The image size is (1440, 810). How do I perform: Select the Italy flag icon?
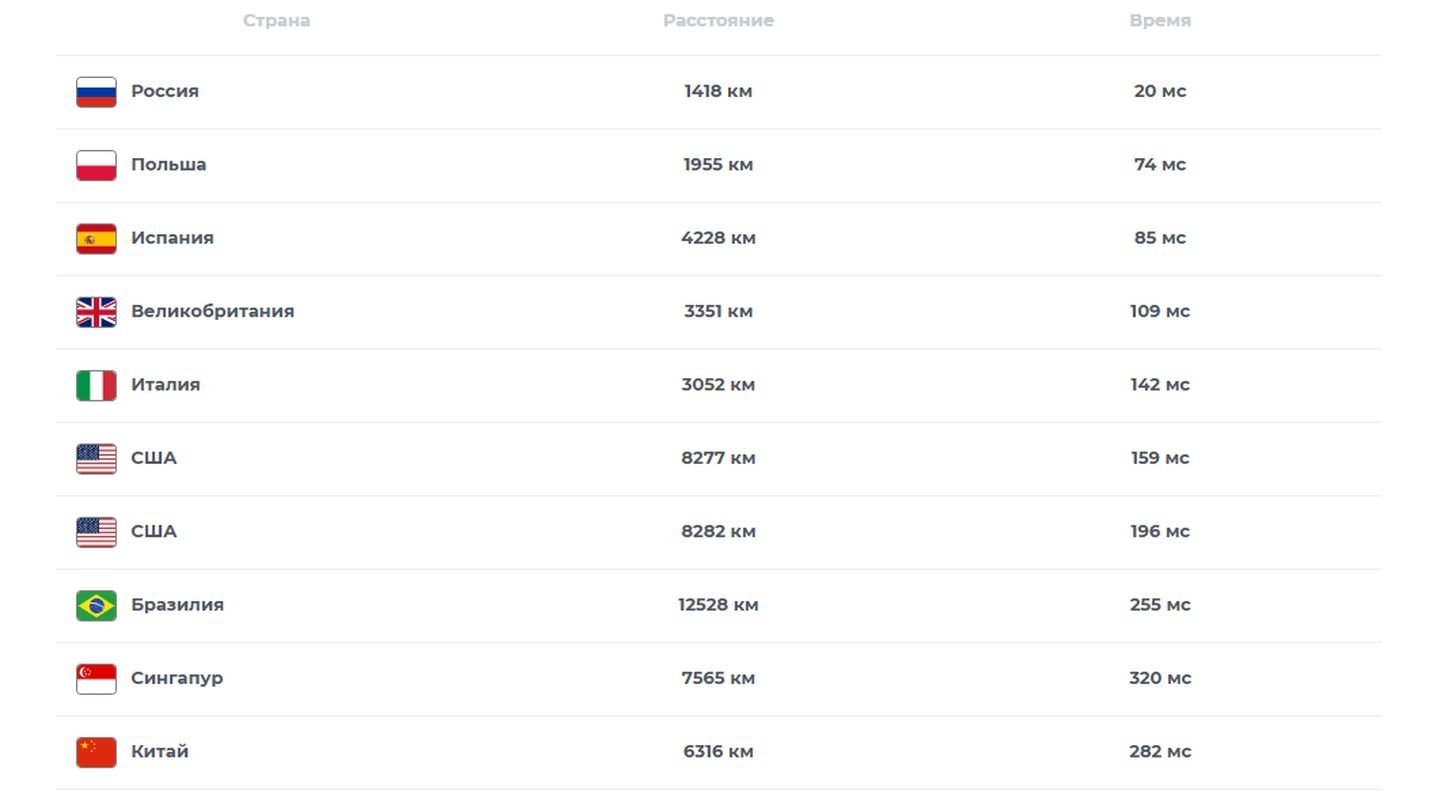[x=96, y=385]
